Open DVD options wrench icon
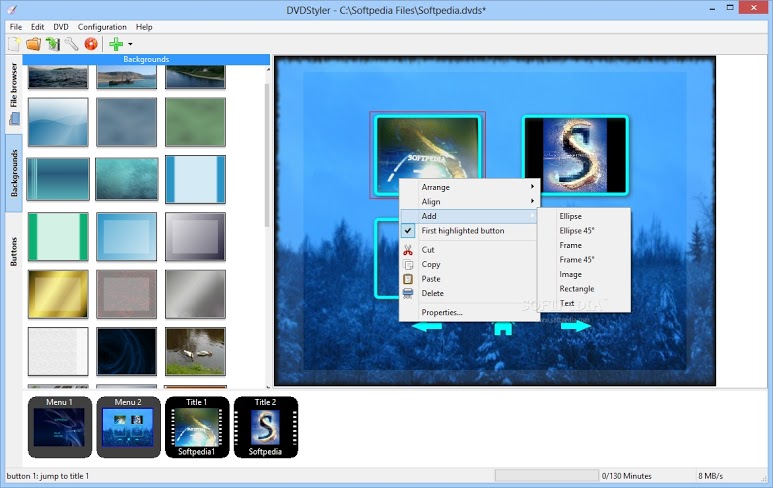 tap(71, 44)
